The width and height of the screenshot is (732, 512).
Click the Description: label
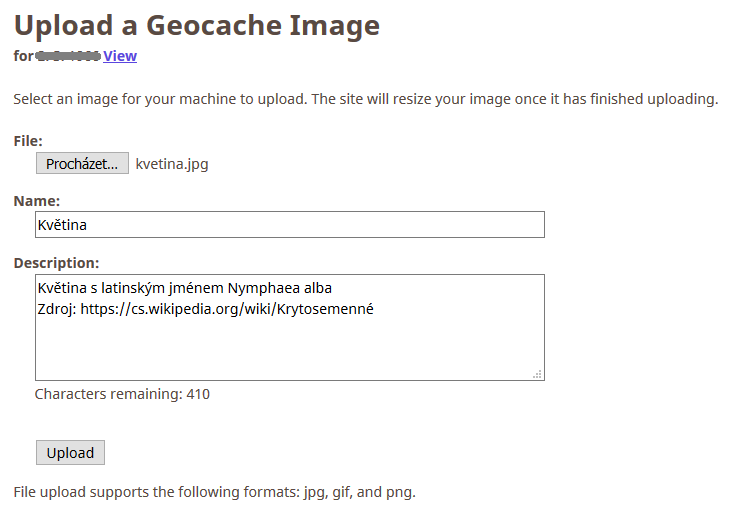click(x=56, y=263)
